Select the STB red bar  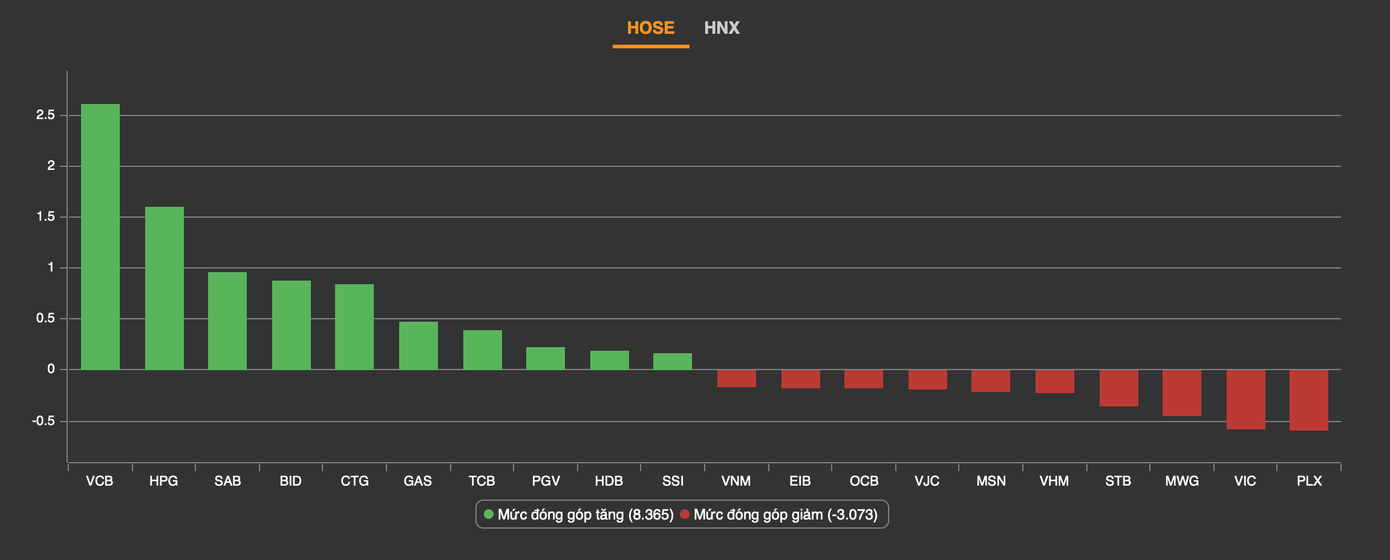1118,388
